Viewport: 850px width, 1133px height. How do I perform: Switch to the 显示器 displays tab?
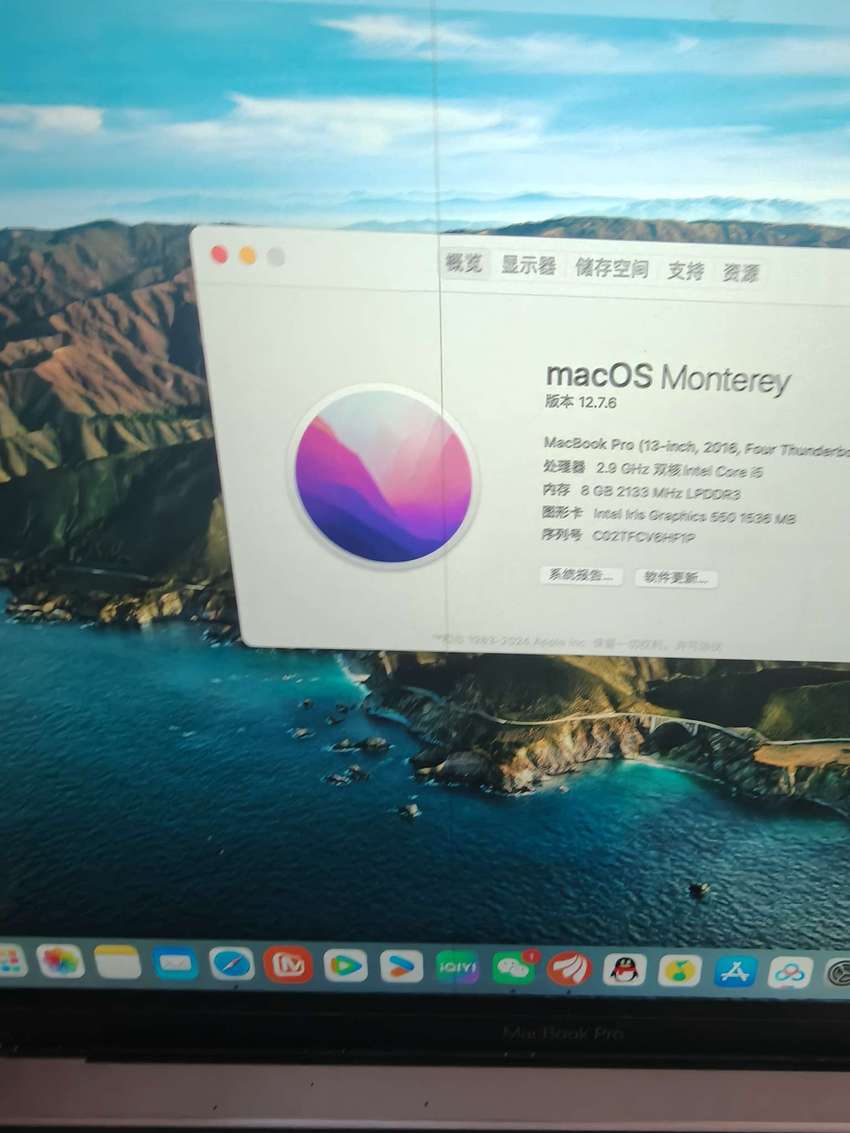coord(528,266)
